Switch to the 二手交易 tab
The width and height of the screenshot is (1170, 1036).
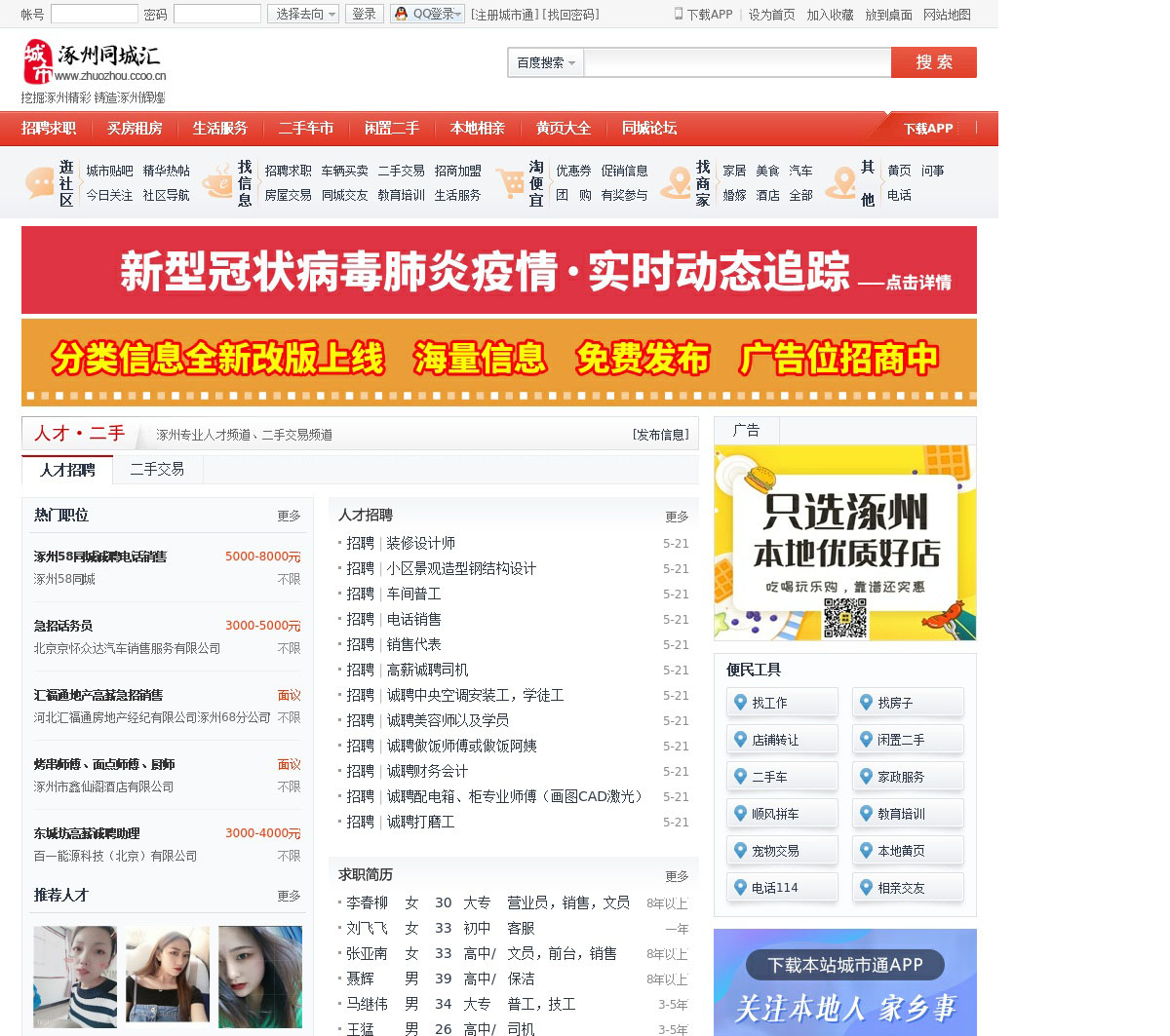[157, 470]
